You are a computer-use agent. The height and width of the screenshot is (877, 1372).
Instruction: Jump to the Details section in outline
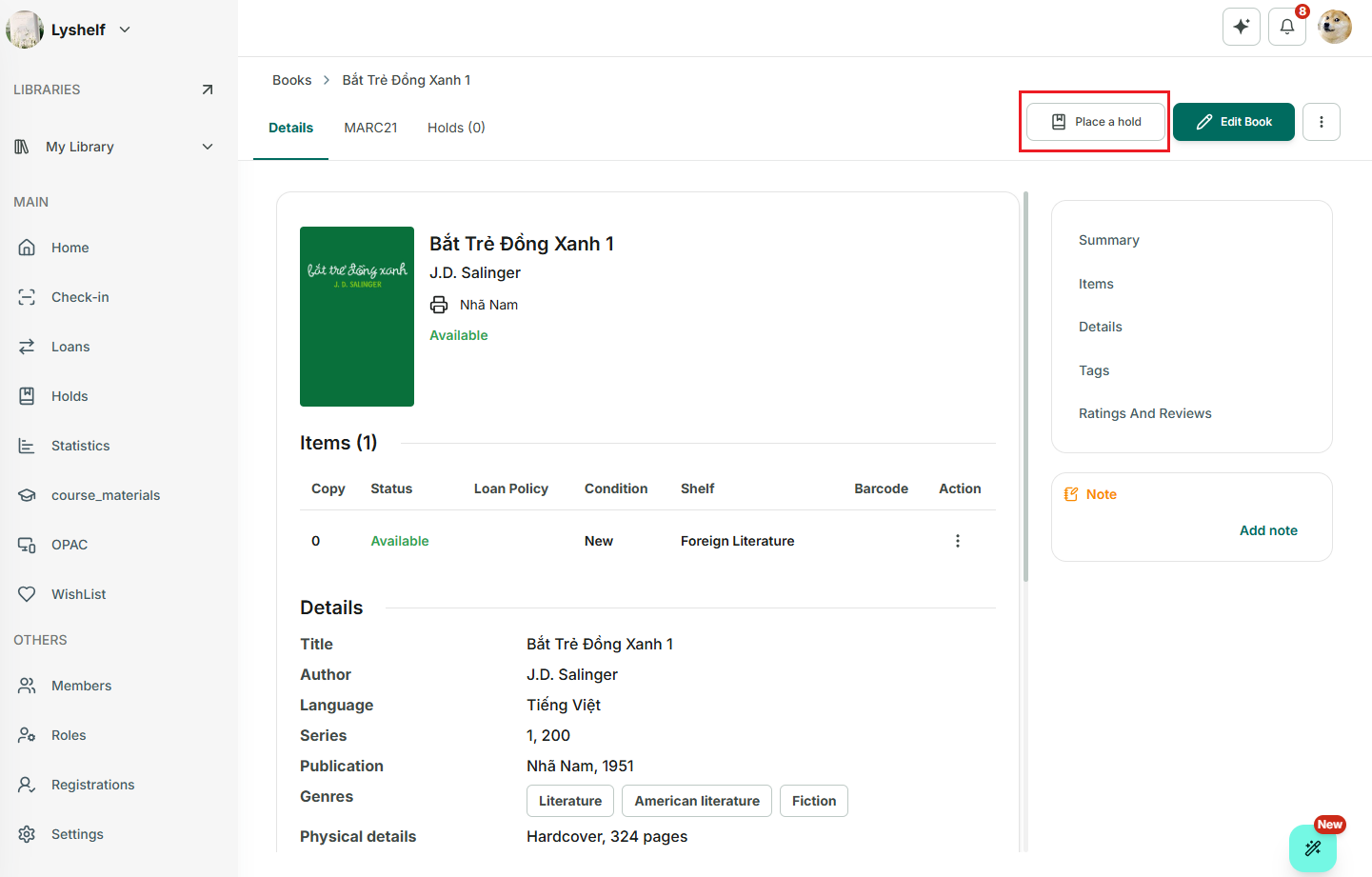pyautogui.click(x=1100, y=327)
